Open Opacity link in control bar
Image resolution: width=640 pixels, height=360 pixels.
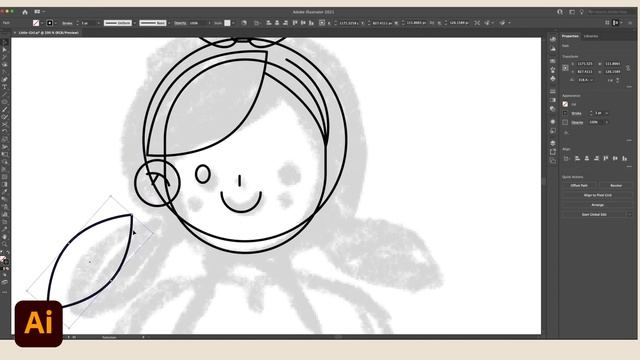point(180,23)
